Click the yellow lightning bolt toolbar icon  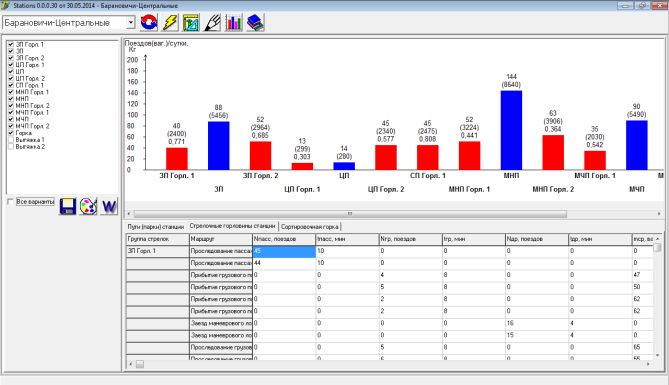[x=170, y=23]
